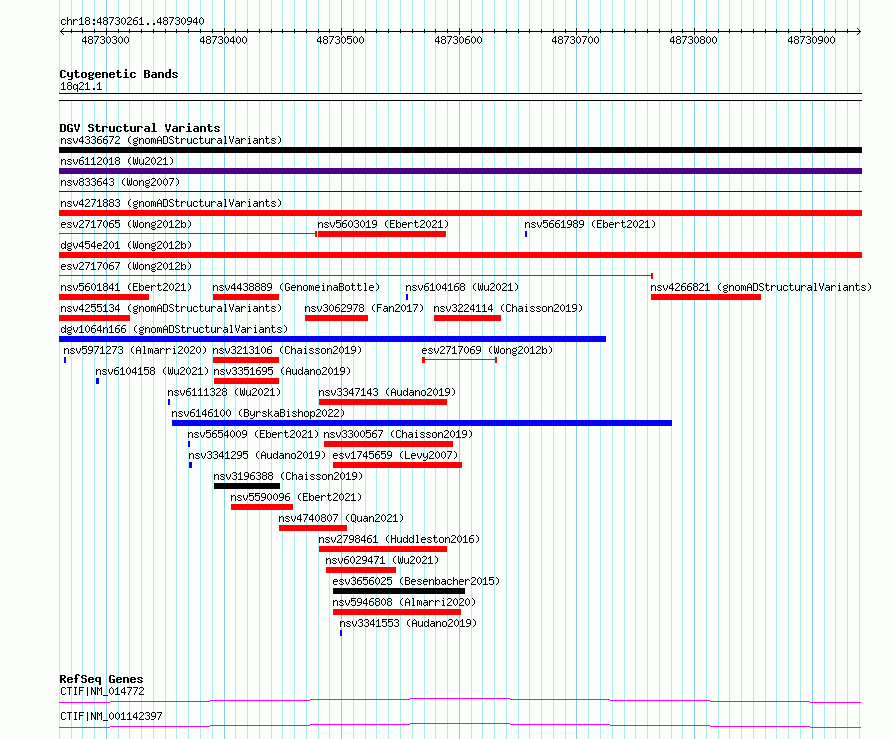Image resolution: width=890 pixels, height=739 pixels.
Task: Select the 18q21.1 band label
Action: [81, 86]
